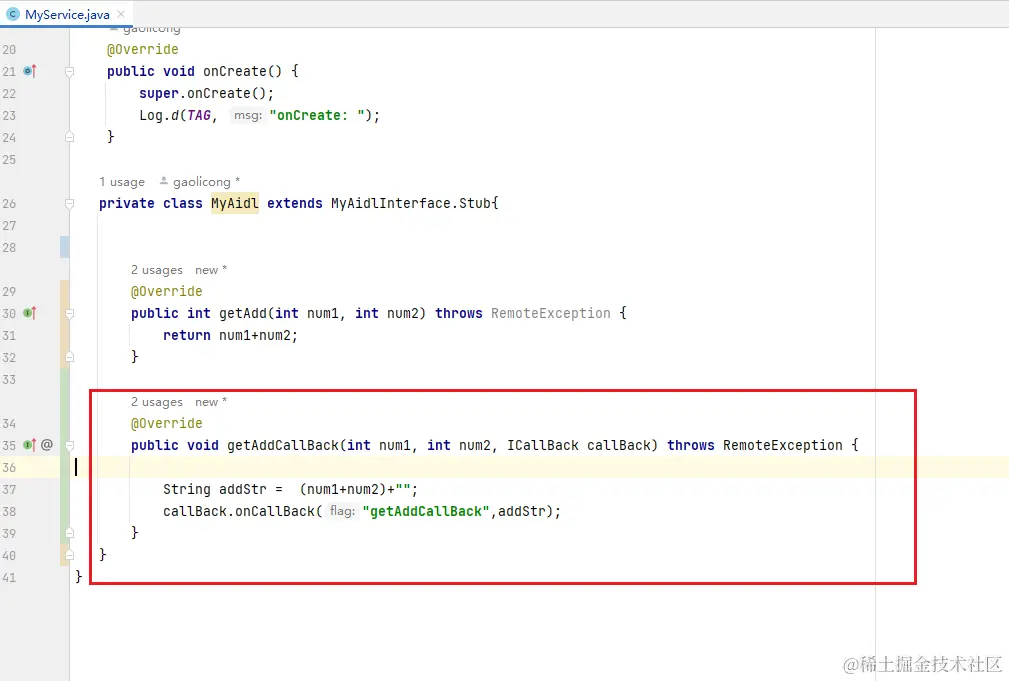This screenshot has width=1009, height=681.
Task: Open '2 usages' hint for the getAddCallBack method
Action: click(x=157, y=402)
